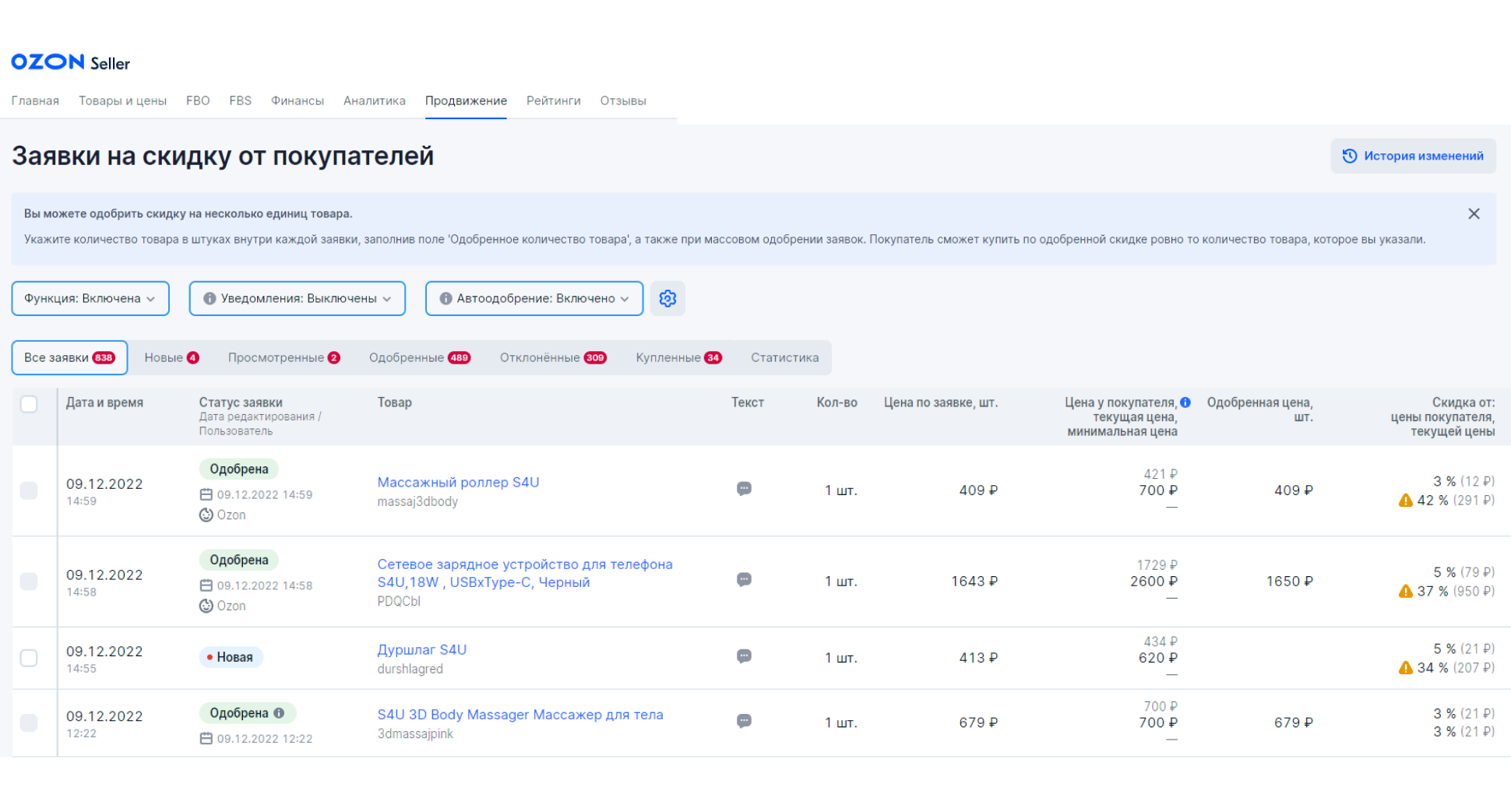The image size is (1511, 812).
Task: Click Статус заявки column header
Action: (x=241, y=402)
